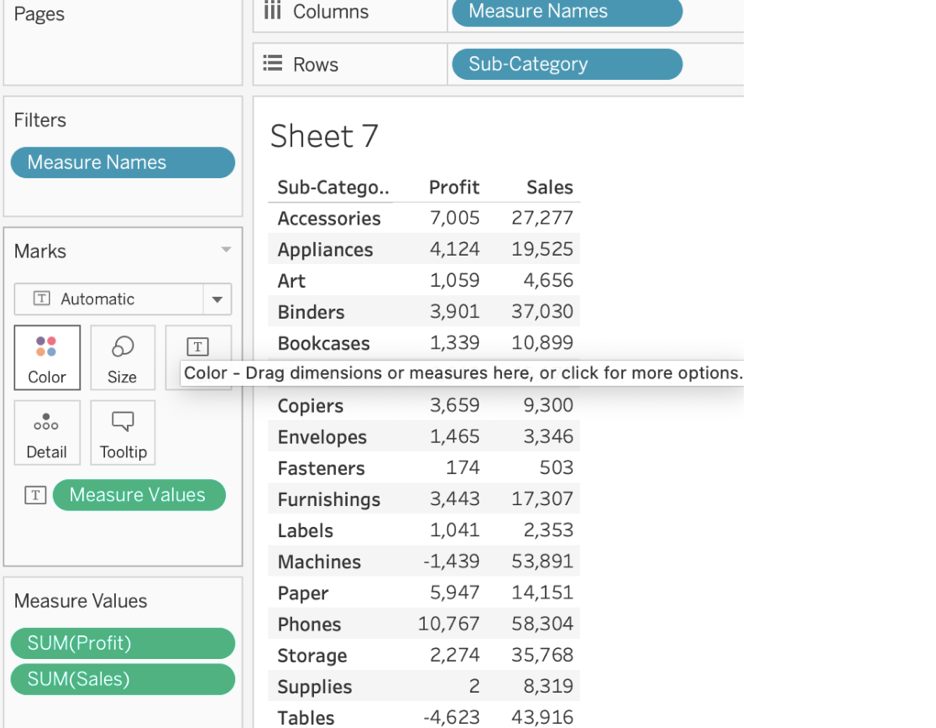Click the text icon beside Measure Values pill
936x728 pixels.
(x=35, y=495)
